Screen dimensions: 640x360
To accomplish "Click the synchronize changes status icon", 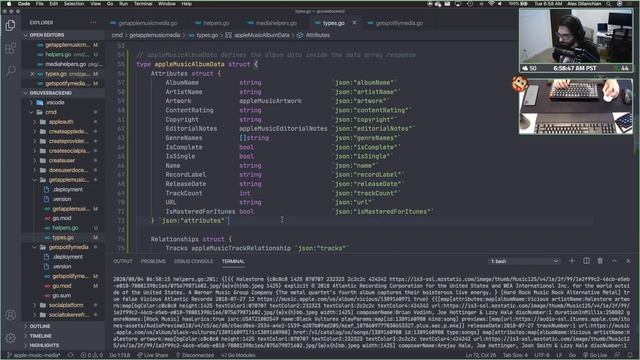I will (x=70, y=355).
